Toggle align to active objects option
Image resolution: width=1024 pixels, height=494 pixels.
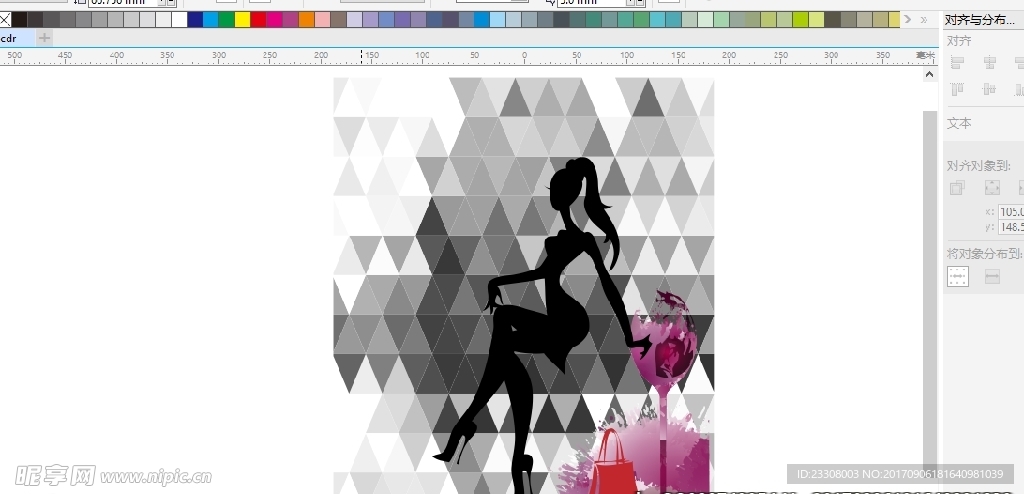pos(957,187)
